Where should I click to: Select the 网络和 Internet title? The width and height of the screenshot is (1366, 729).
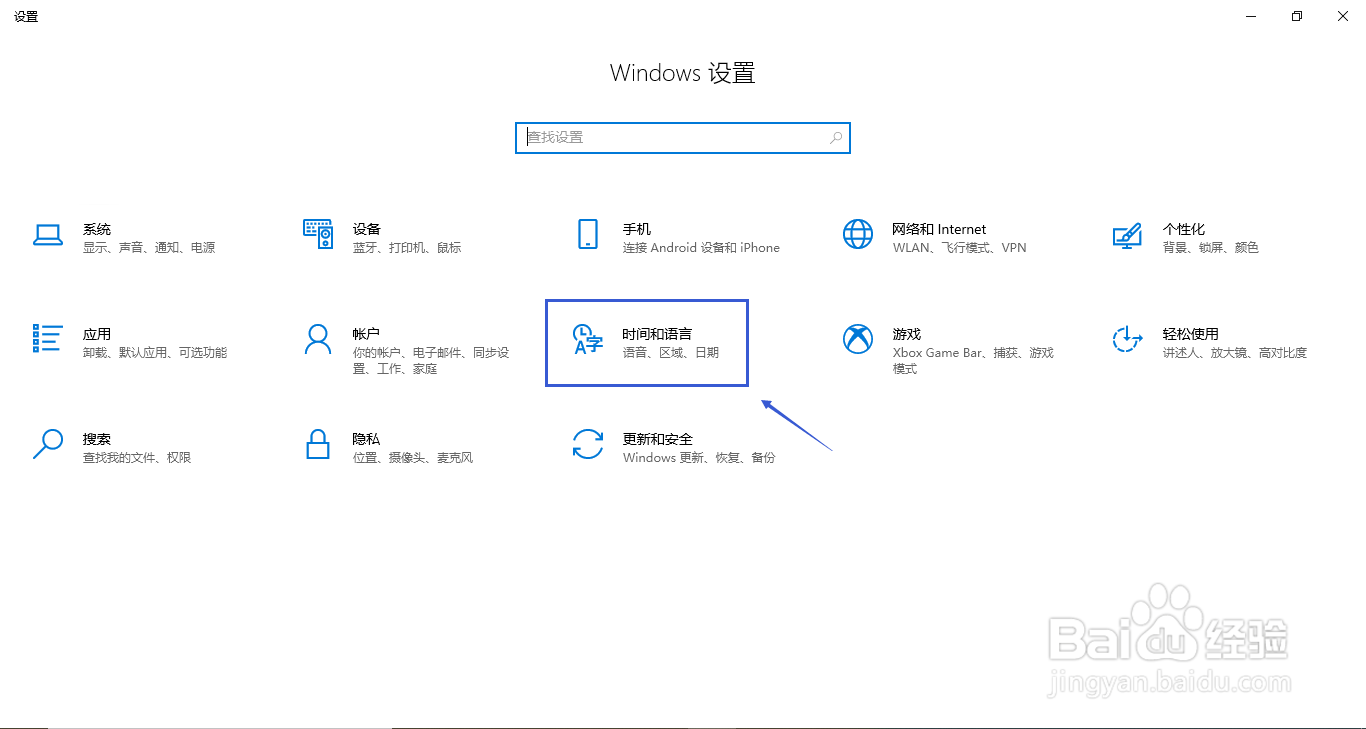pos(939,229)
